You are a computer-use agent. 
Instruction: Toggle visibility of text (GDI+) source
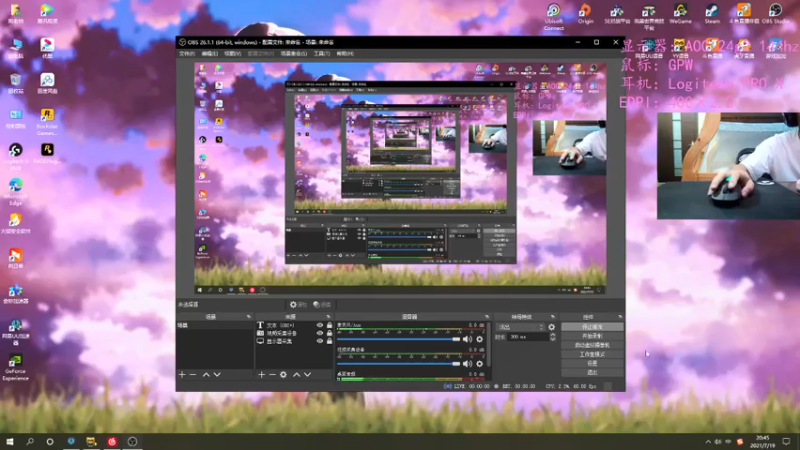(320, 325)
